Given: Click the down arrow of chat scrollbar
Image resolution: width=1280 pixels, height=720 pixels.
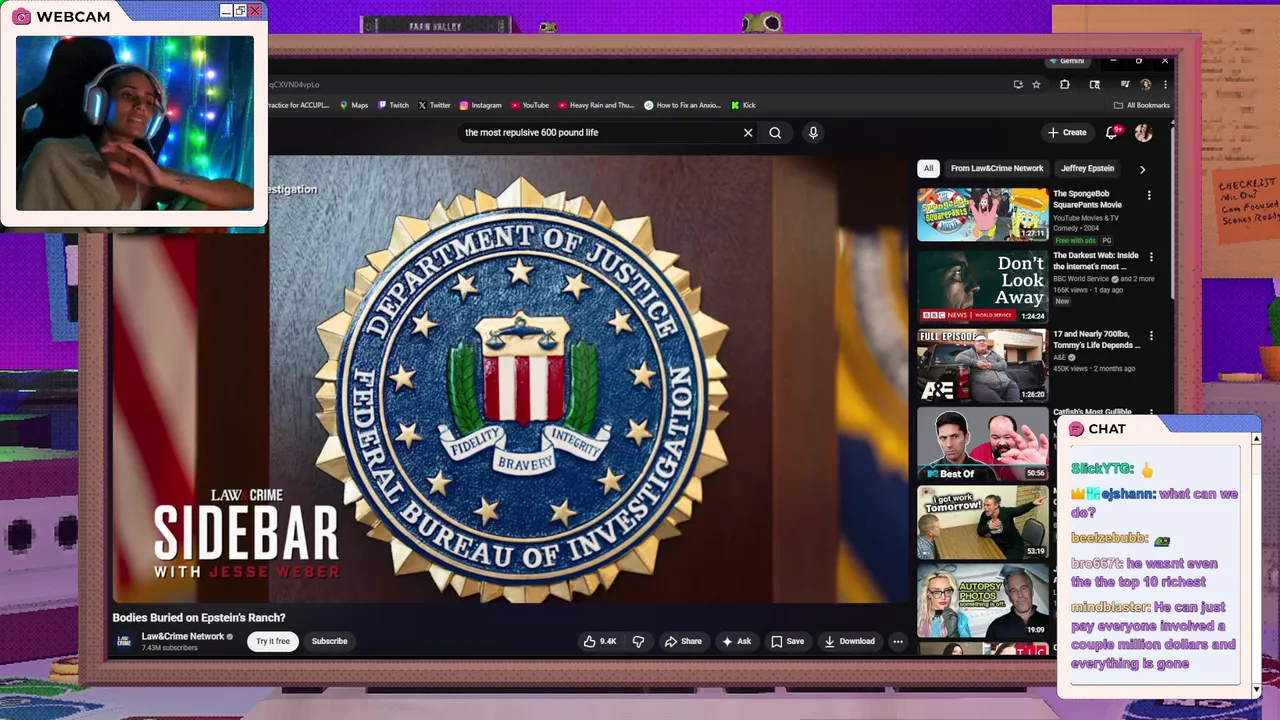Looking at the screenshot, I should click(x=1256, y=690).
